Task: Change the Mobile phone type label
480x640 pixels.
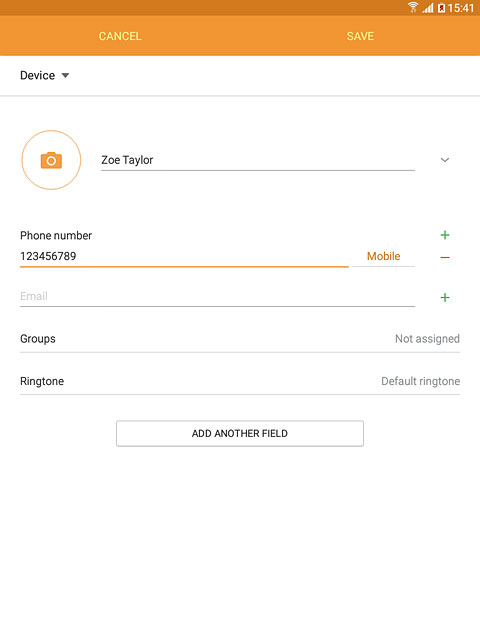Action: point(384,256)
